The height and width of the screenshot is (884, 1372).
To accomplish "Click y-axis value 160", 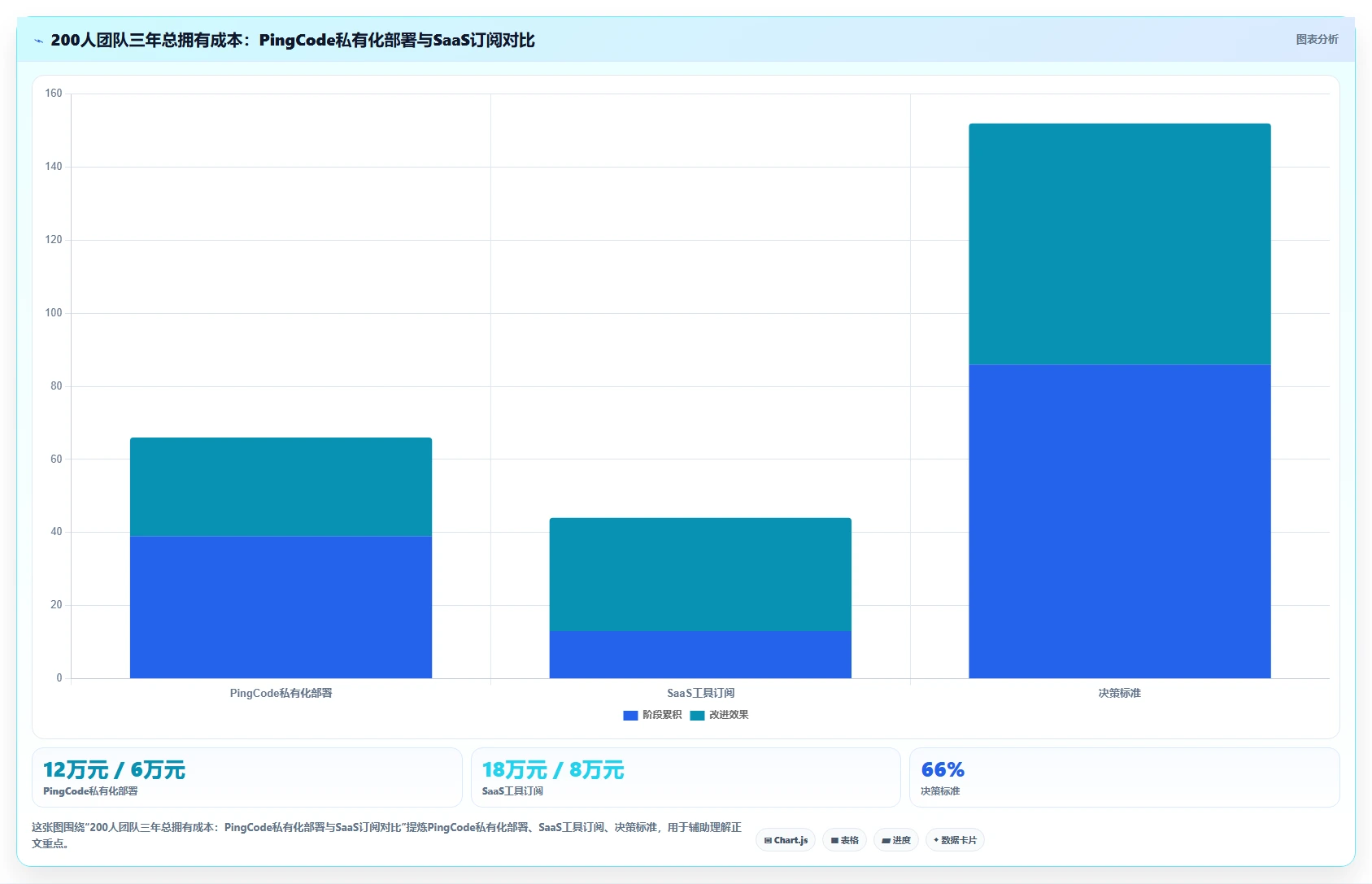I will point(54,94).
